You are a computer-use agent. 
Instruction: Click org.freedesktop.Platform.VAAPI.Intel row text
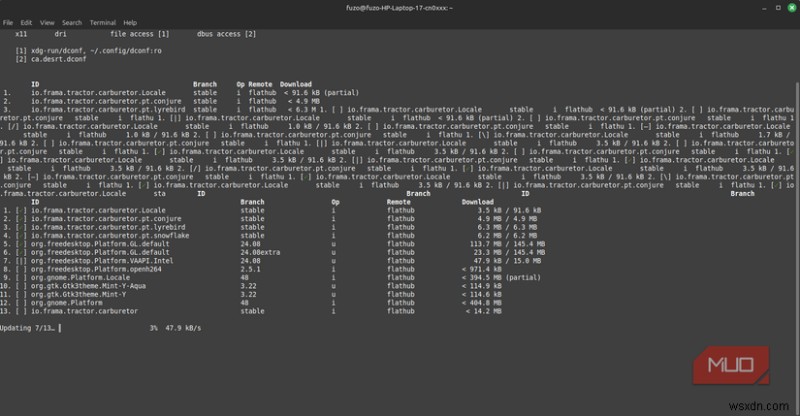102,260
